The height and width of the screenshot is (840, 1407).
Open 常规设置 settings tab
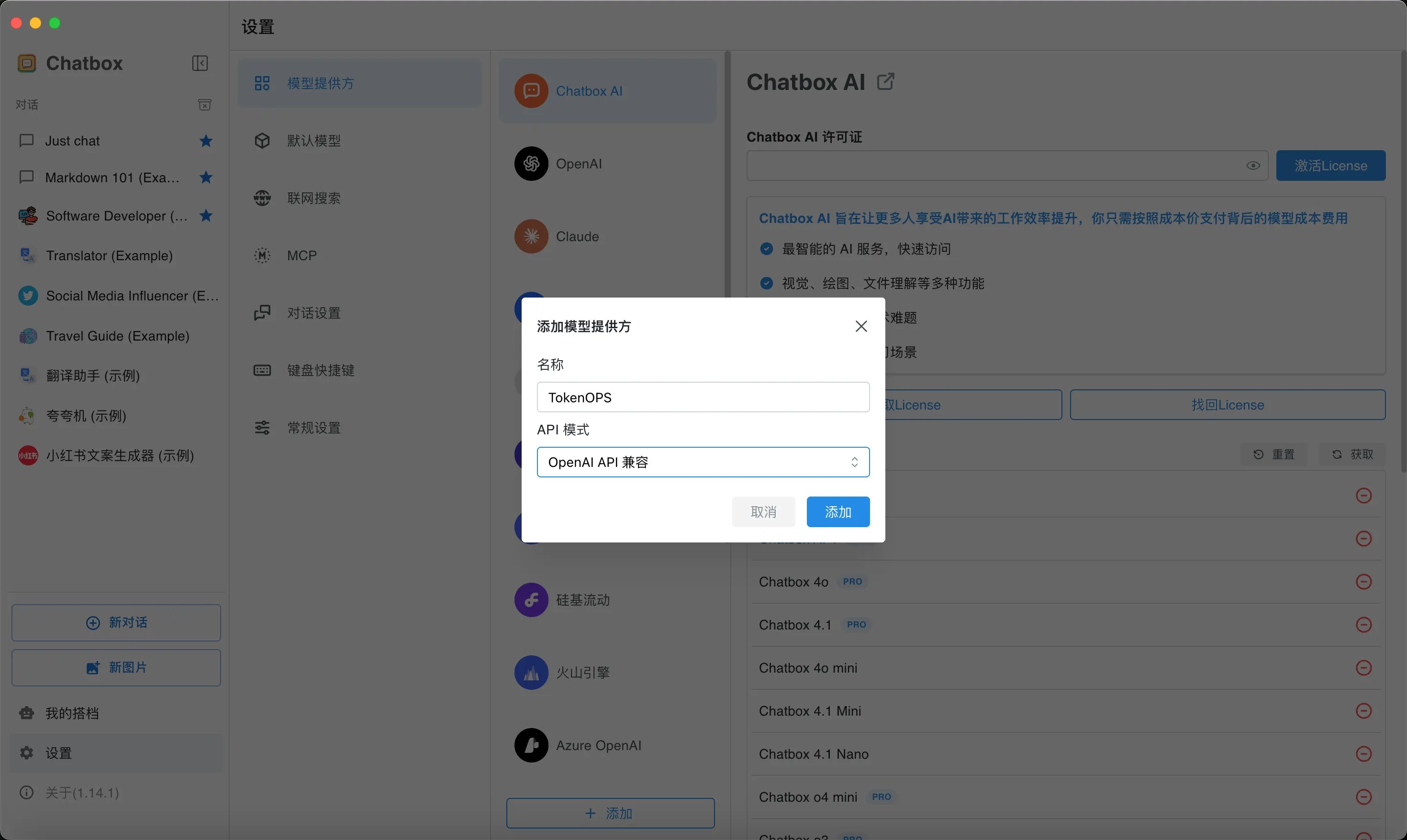359,427
